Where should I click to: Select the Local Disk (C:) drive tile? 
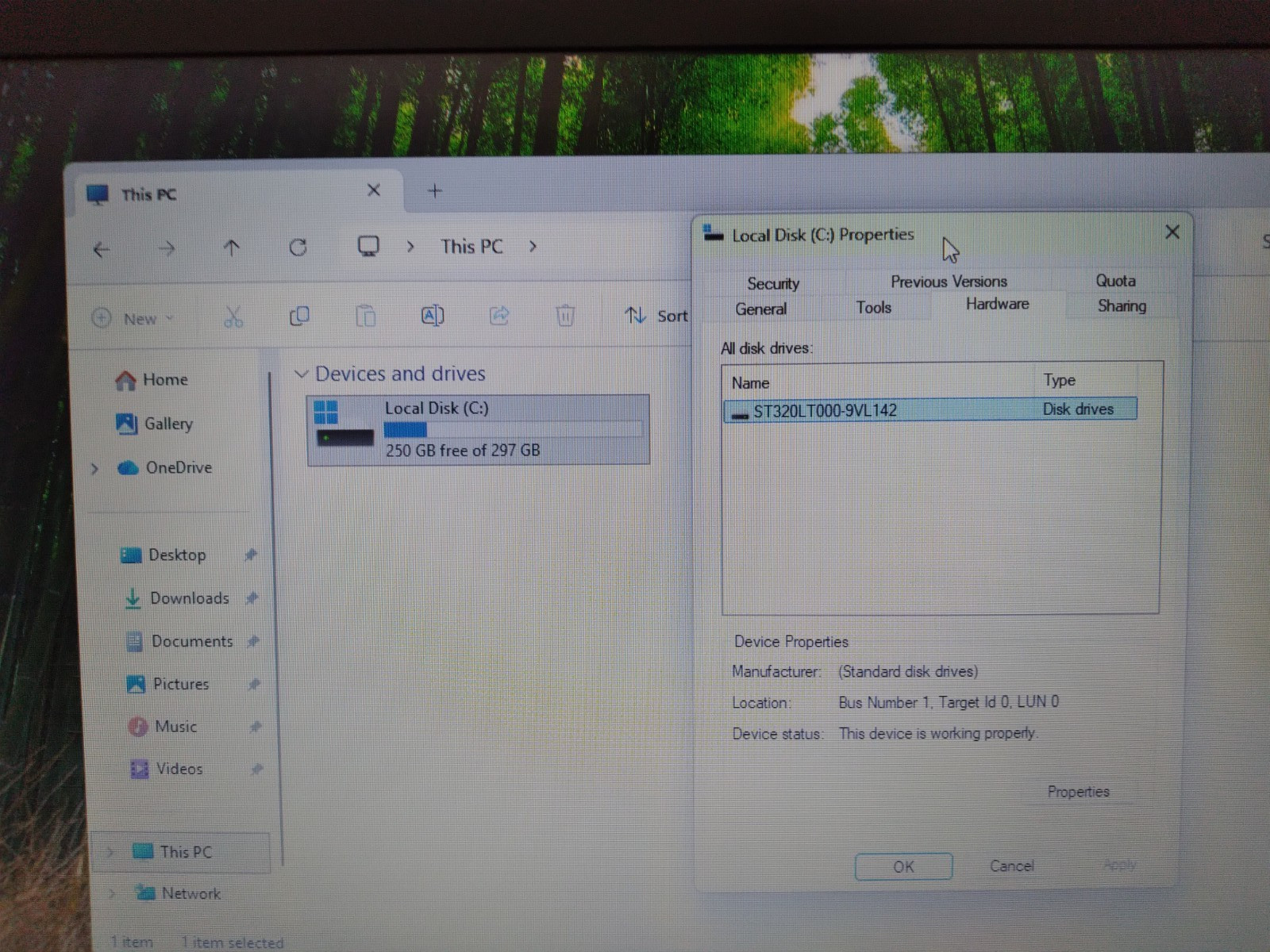pos(478,429)
